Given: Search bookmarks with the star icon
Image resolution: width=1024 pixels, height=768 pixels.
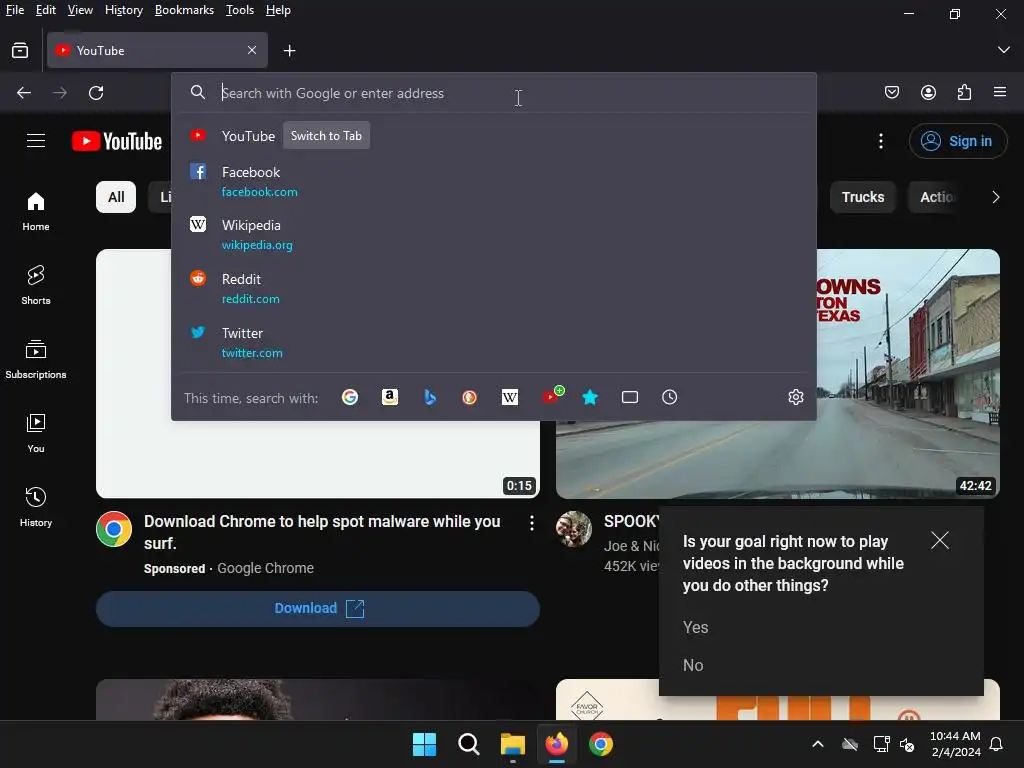Looking at the screenshot, I should pyautogui.click(x=590, y=397).
